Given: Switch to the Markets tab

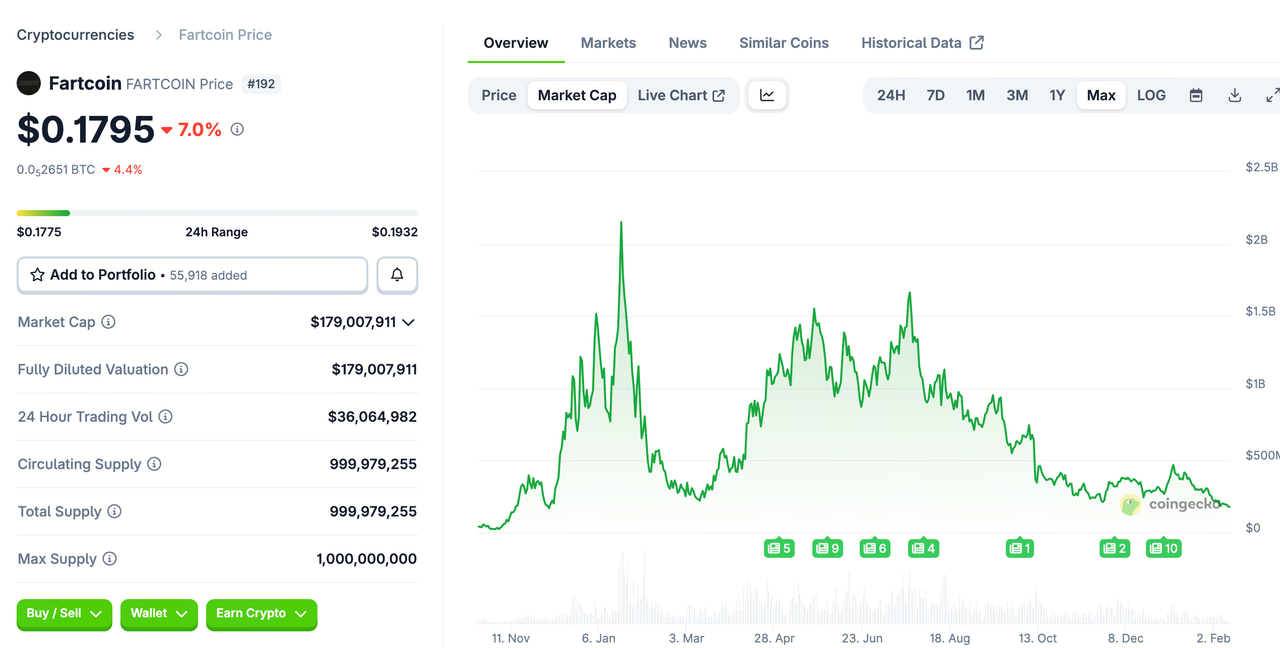Looking at the screenshot, I should pos(608,43).
